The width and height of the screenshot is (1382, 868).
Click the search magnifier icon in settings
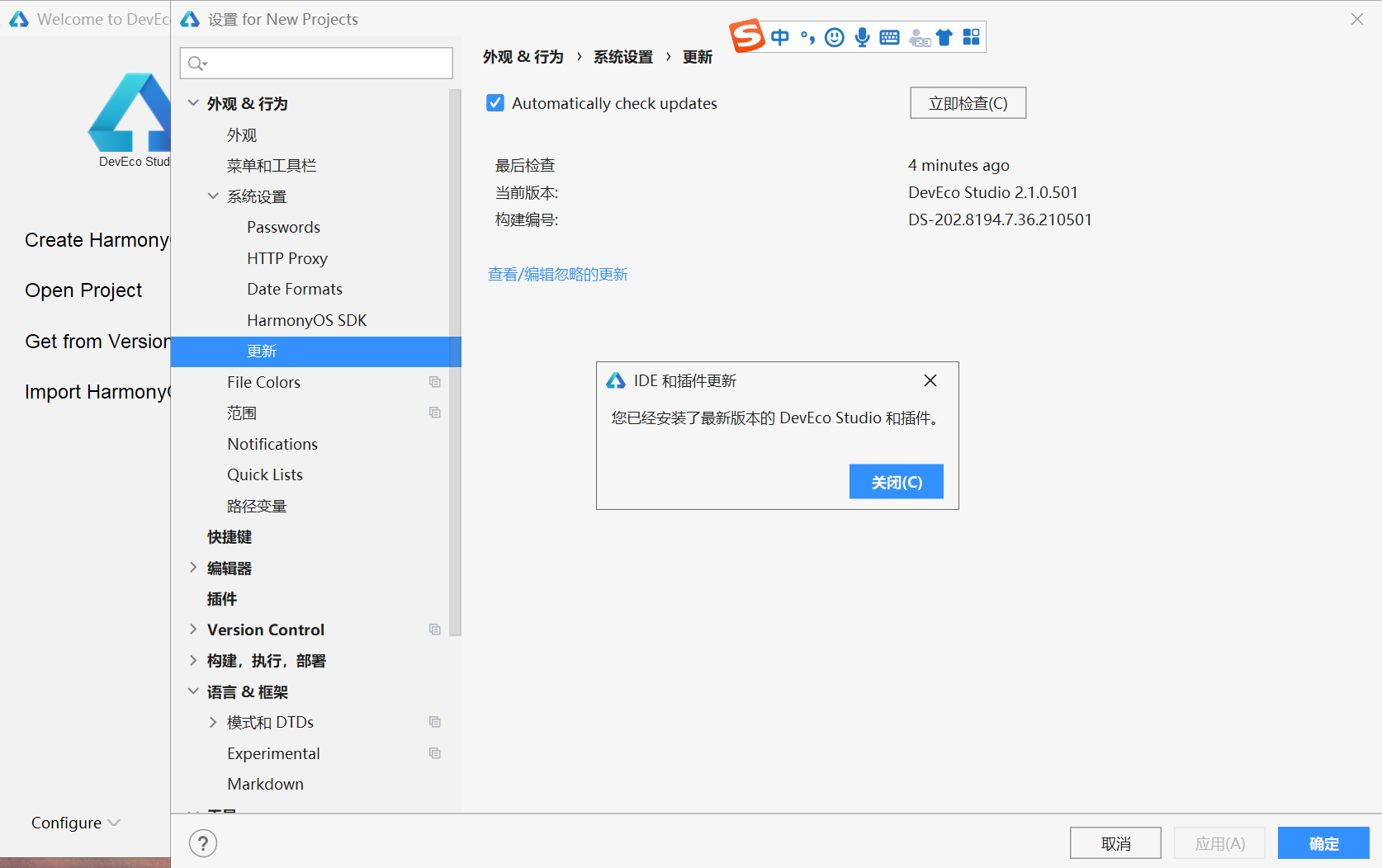pos(197,64)
